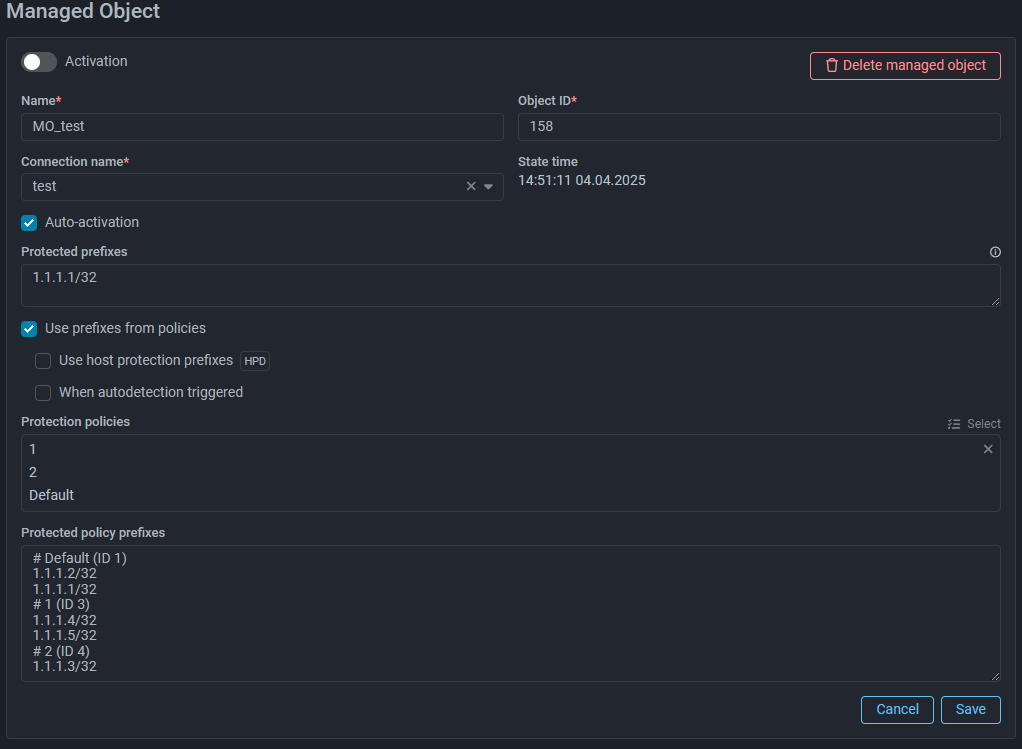
Task: Click the Name input field
Action: click(262, 127)
